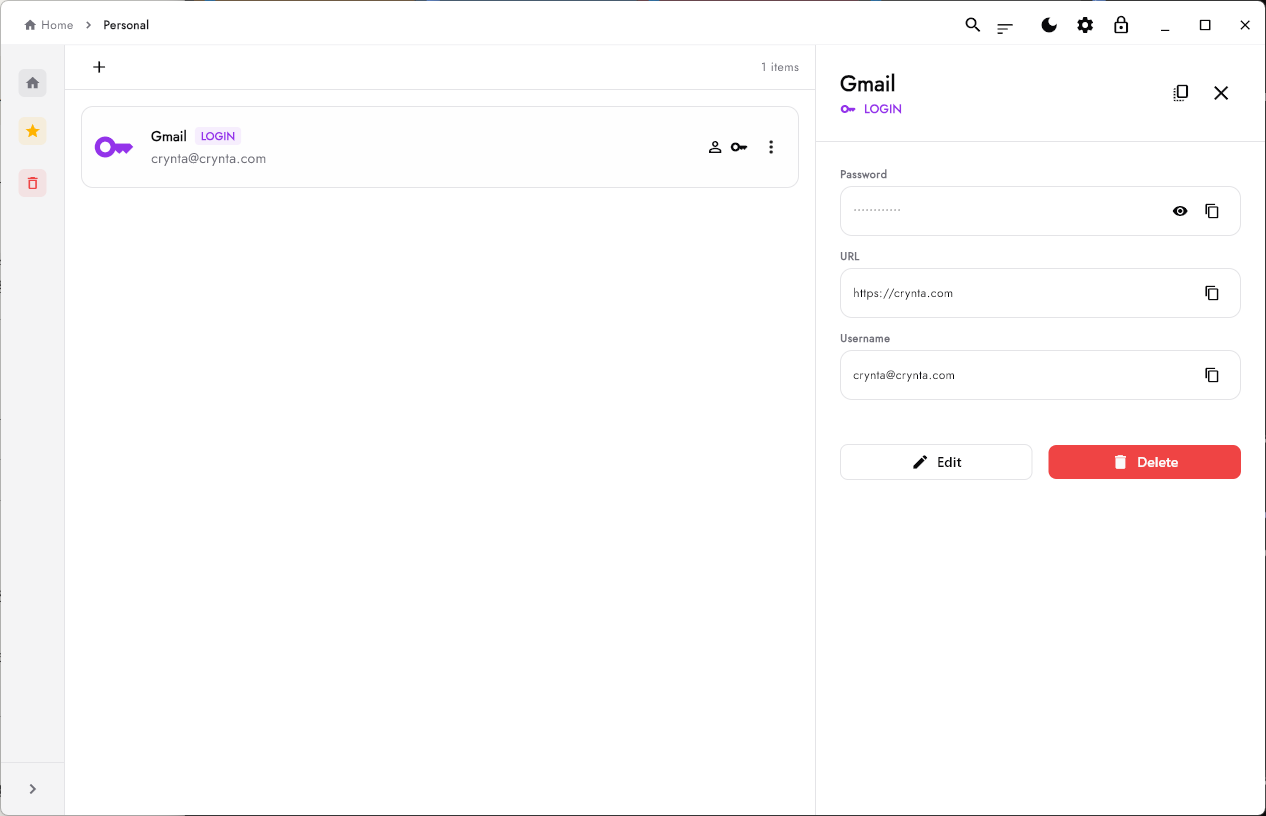
Task: Copy password key icon on Gmail row
Action: pos(739,147)
